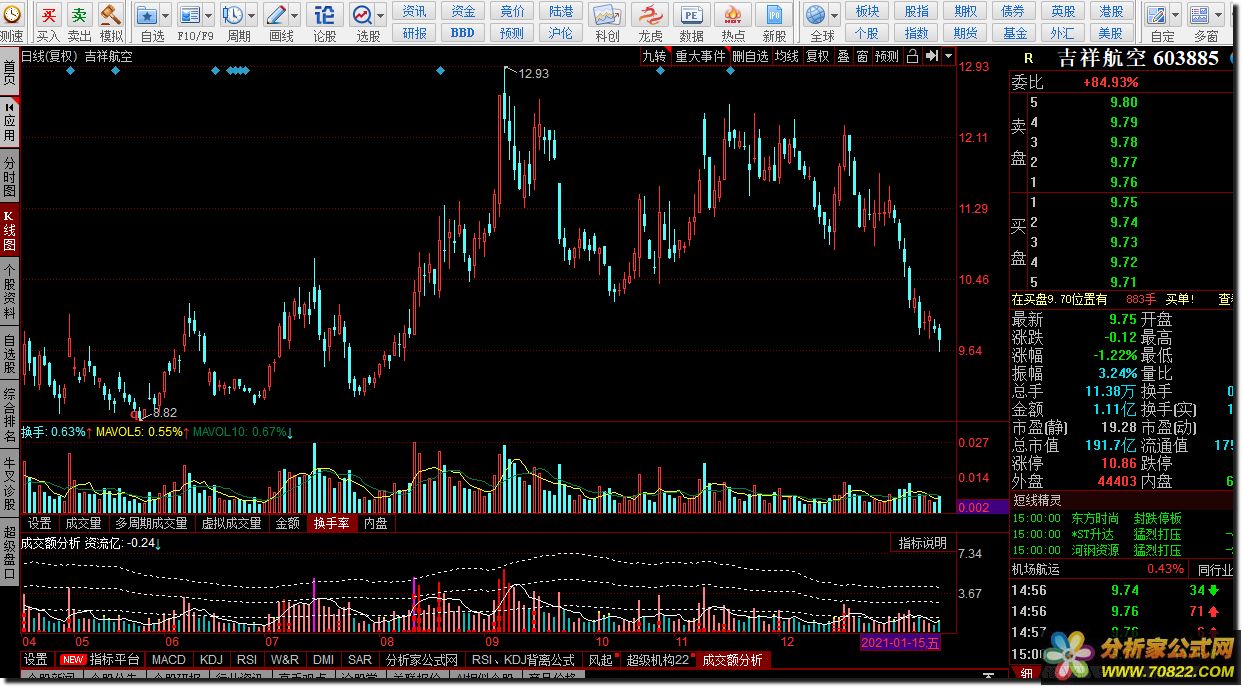Image resolution: width=1243 pixels, height=687 pixels.
Task: Switch to the 成交量 volume tab
Action: tap(83, 523)
